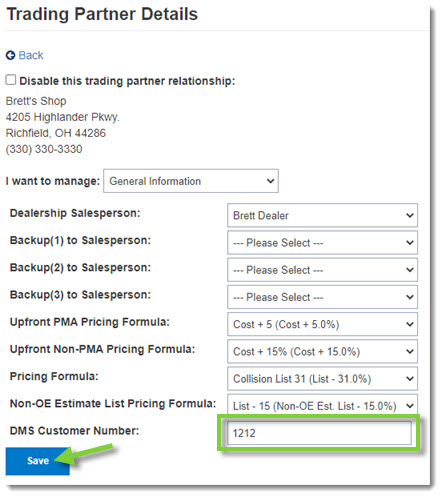Open the Upfront PMA Pricing Formula dropdown
The height and width of the screenshot is (497, 442).
pyautogui.click(x=322, y=324)
